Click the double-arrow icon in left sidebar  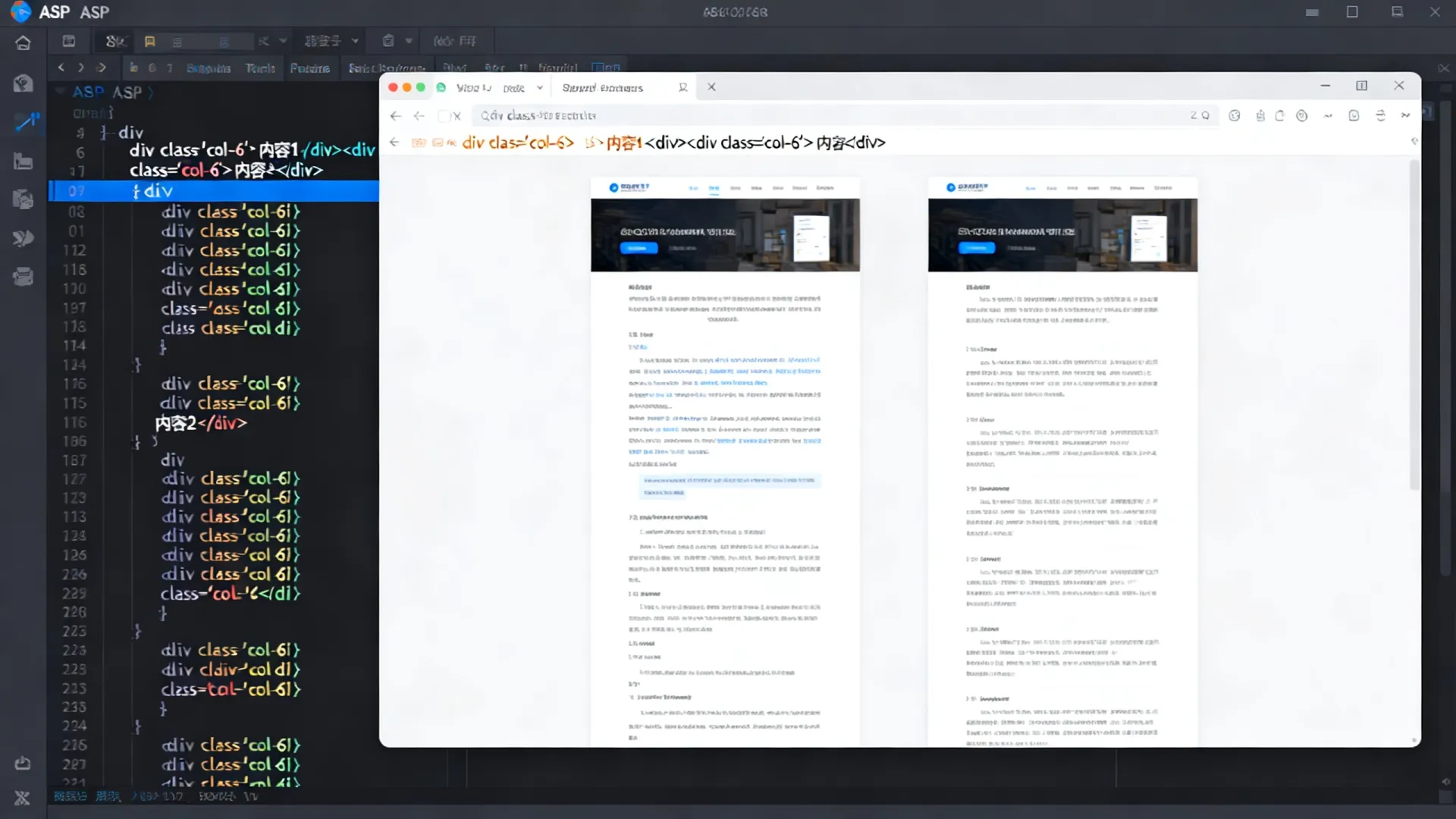pyautogui.click(x=23, y=238)
